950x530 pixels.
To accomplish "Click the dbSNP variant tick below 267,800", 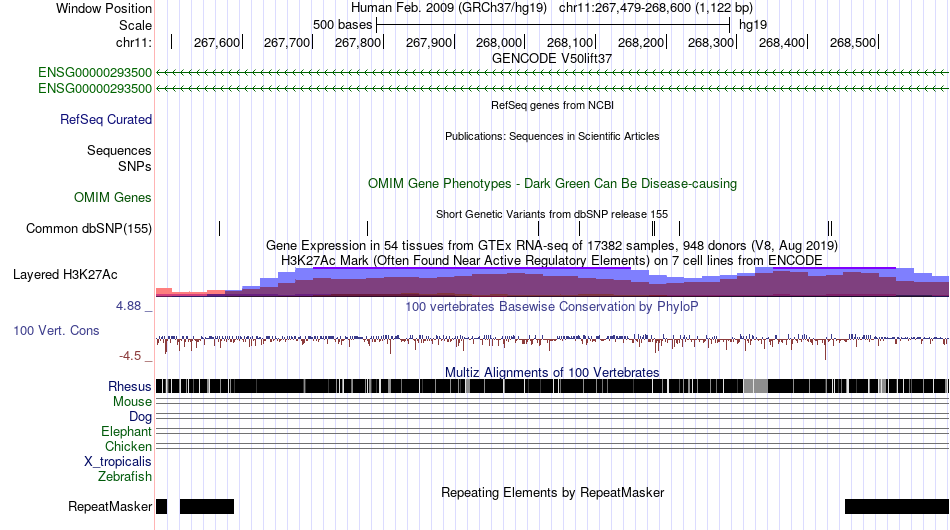I will (x=367, y=228).
